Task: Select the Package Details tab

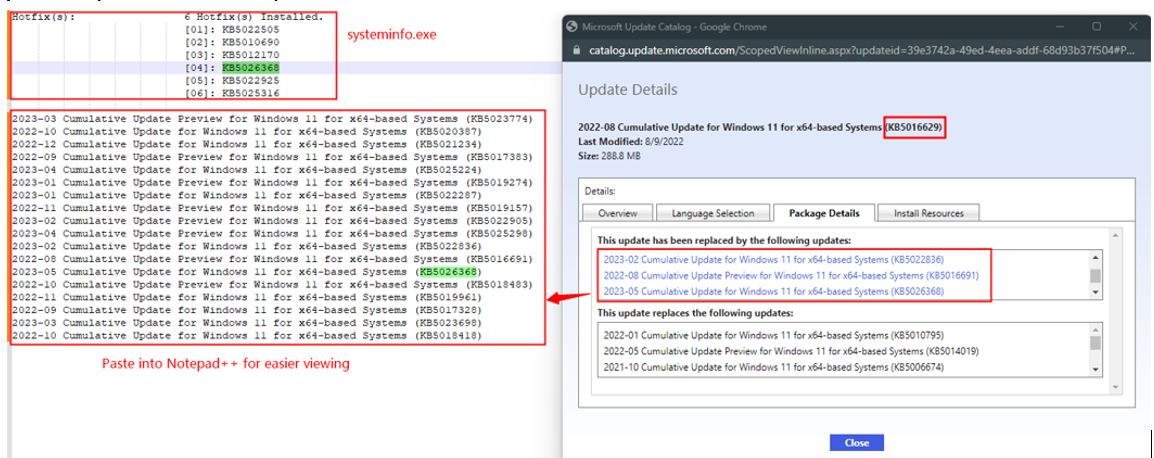Action: [824, 213]
